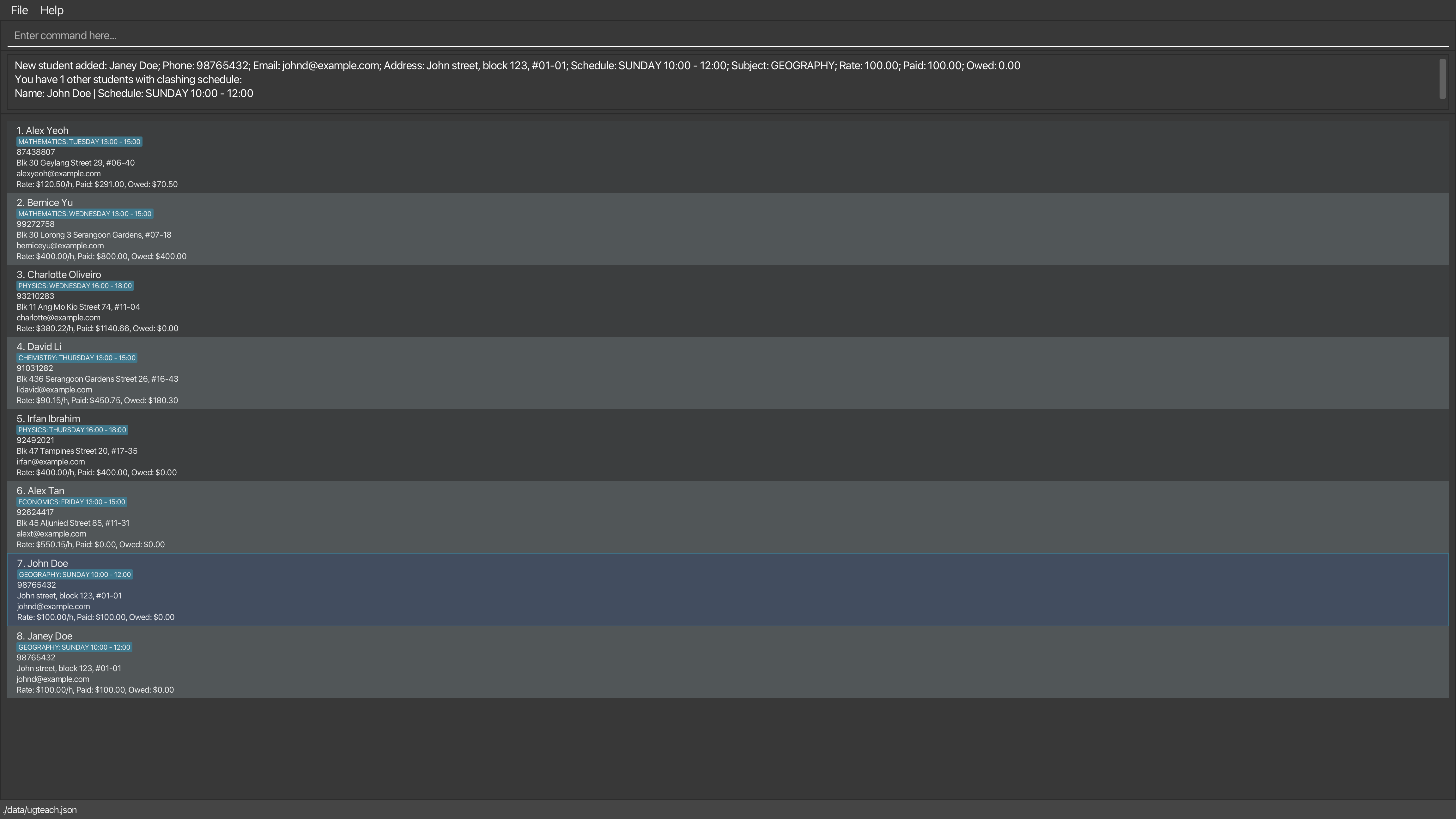The width and height of the screenshot is (1456, 819).
Task: Select Alex Tan student card
Action: (x=727, y=517)
